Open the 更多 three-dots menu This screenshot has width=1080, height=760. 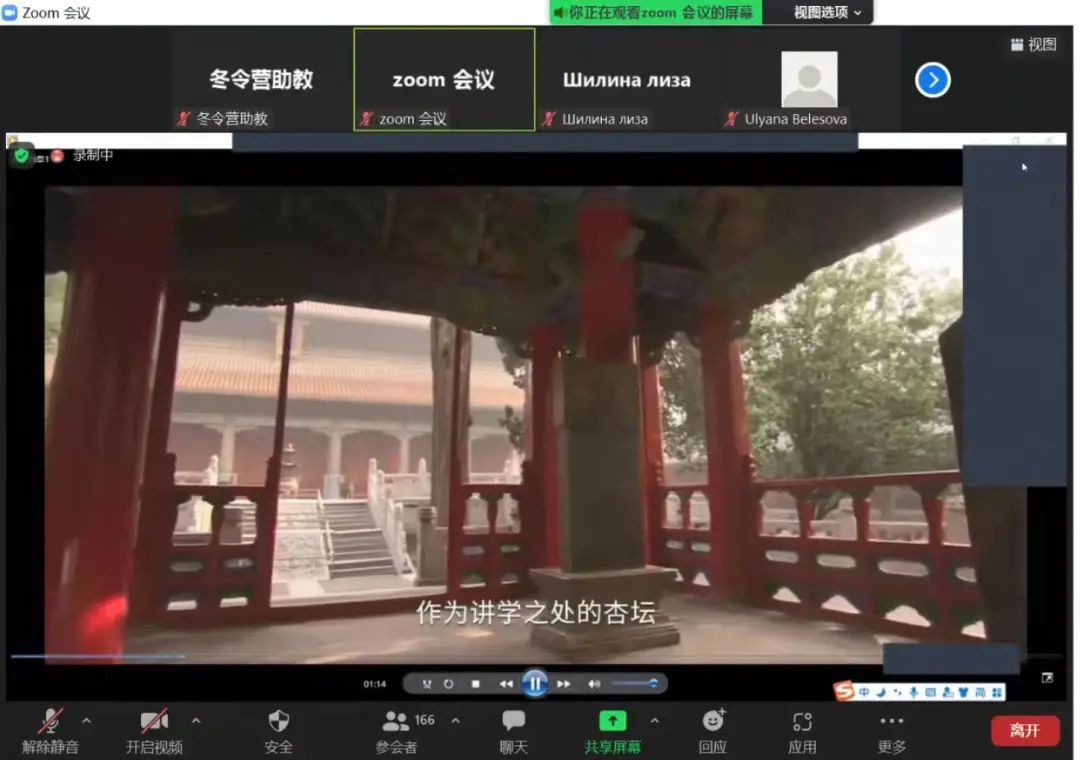pyautogui.click(x=891, y=722)
